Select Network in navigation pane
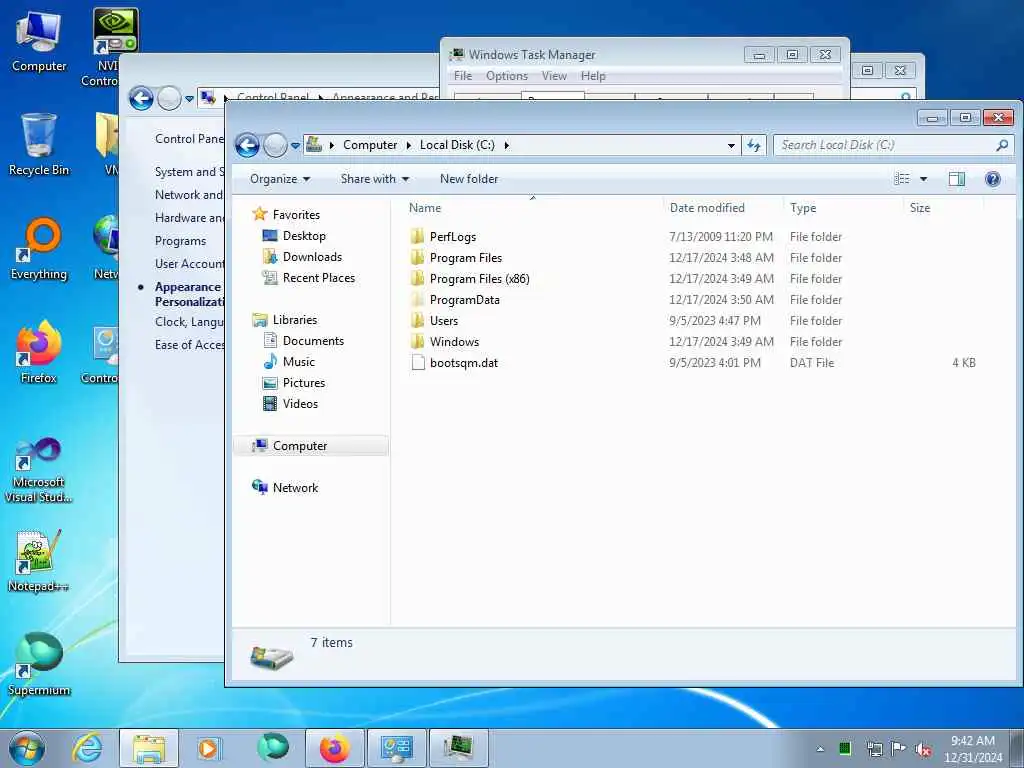This screenshot has height=768, width=1024. pos(295,488)
